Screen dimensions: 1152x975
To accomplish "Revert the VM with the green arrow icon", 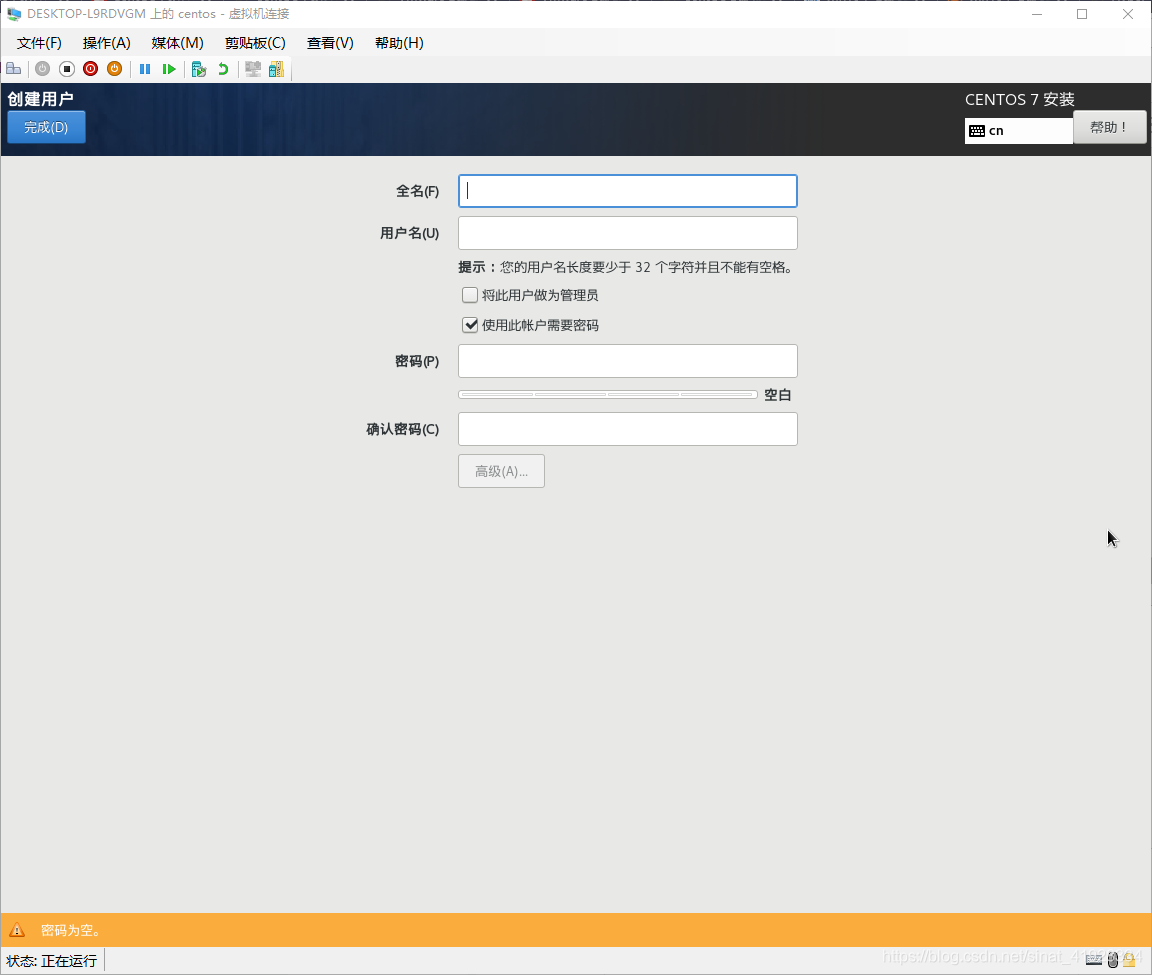I will 223,69.
